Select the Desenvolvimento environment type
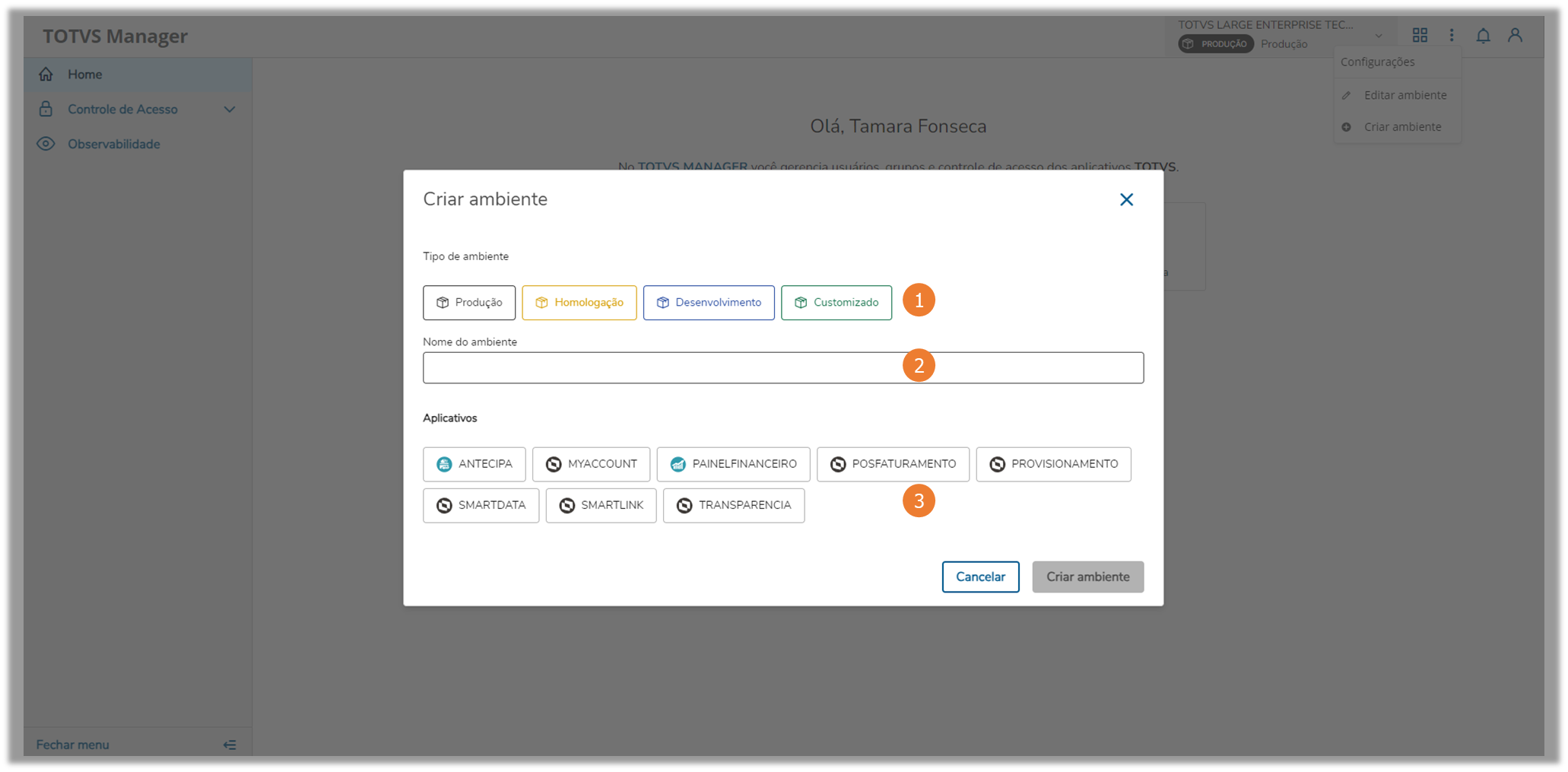This screenshot has height=772, width=1568. (x=709, y=303)
